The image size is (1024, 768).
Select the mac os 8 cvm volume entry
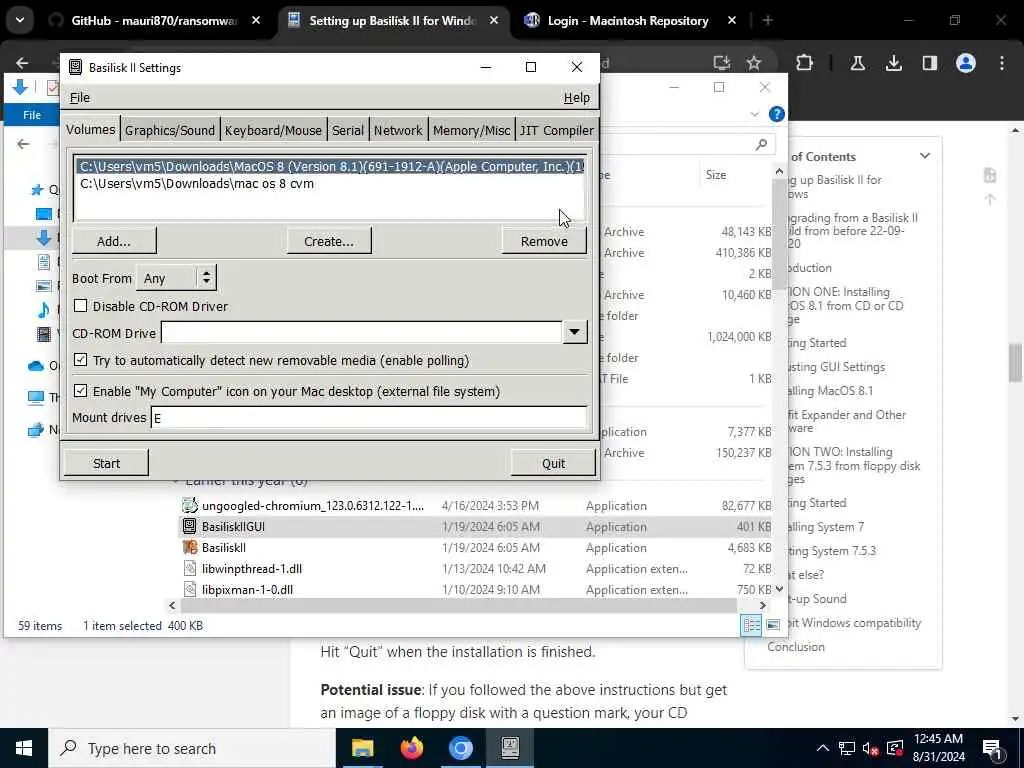330,184
